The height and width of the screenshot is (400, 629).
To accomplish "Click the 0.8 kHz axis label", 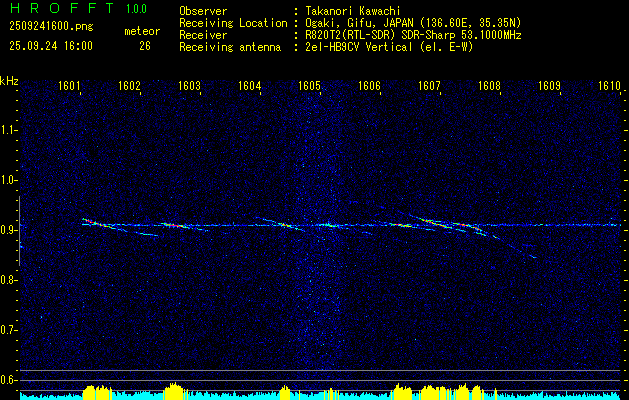I will 8,280.
